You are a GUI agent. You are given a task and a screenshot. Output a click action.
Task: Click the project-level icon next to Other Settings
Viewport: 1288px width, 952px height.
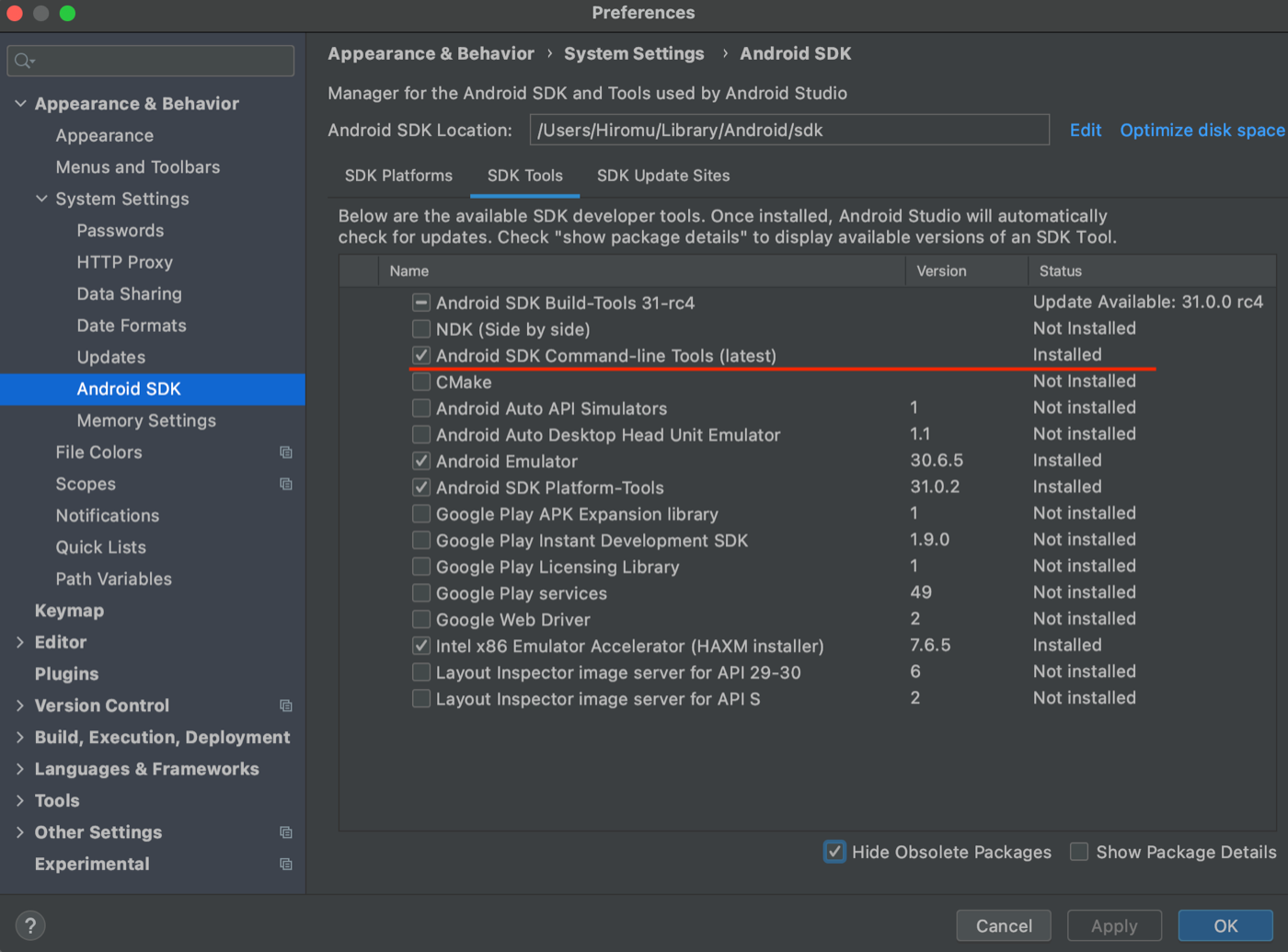(286, 832)
